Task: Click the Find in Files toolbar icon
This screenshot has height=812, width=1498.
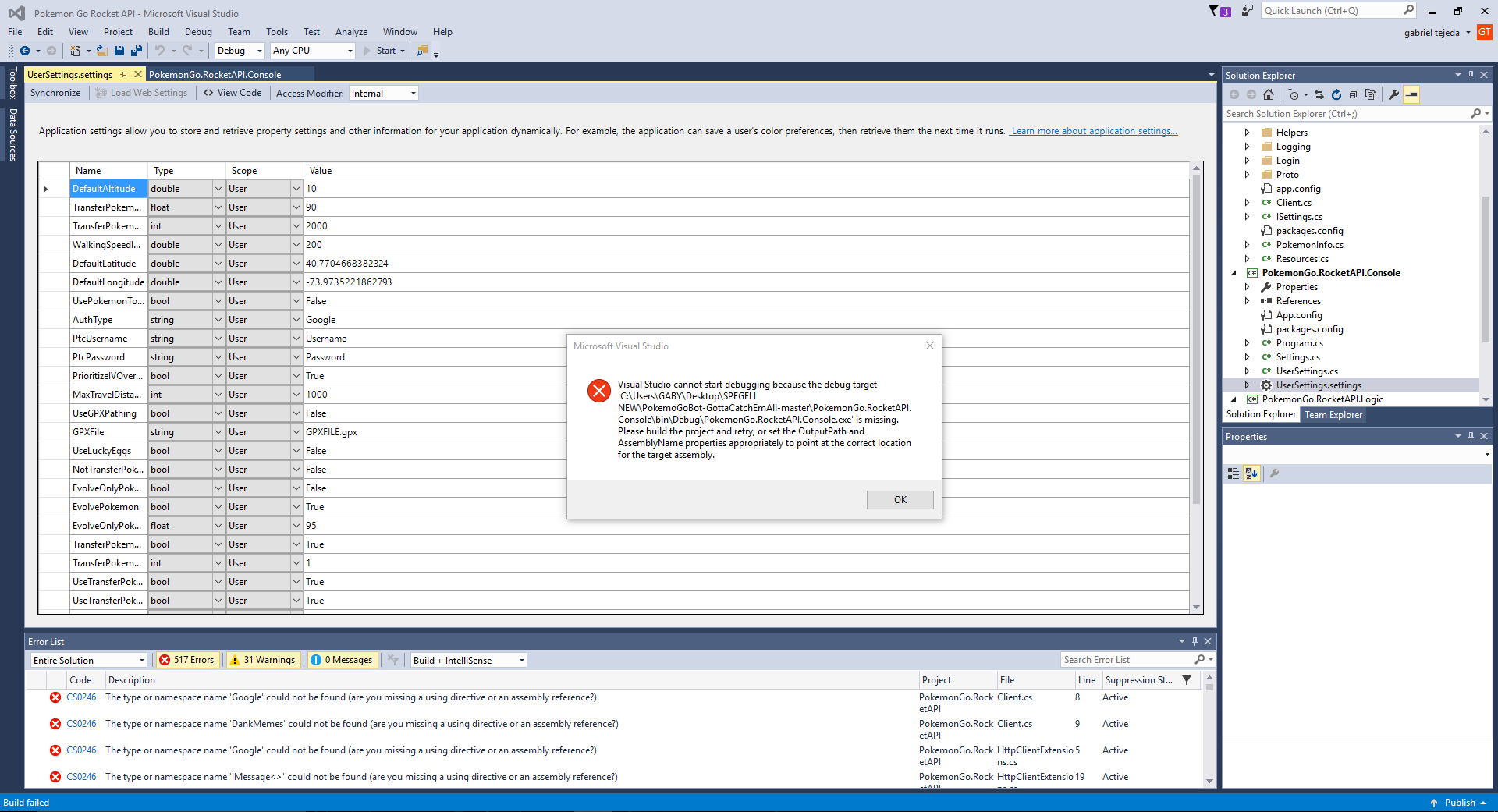Action: coord(422,51)
